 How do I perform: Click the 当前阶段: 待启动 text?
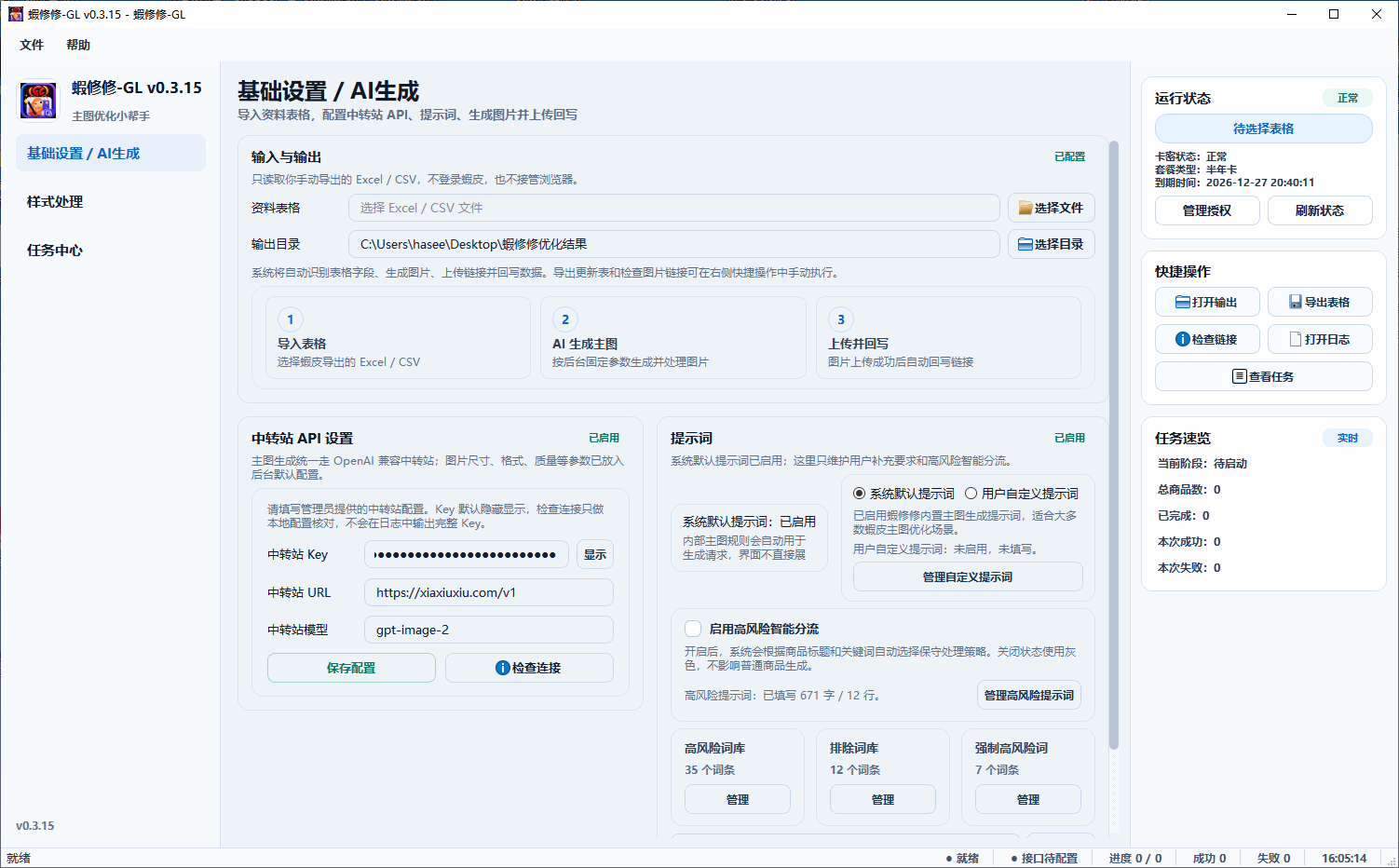point(1202,463)
